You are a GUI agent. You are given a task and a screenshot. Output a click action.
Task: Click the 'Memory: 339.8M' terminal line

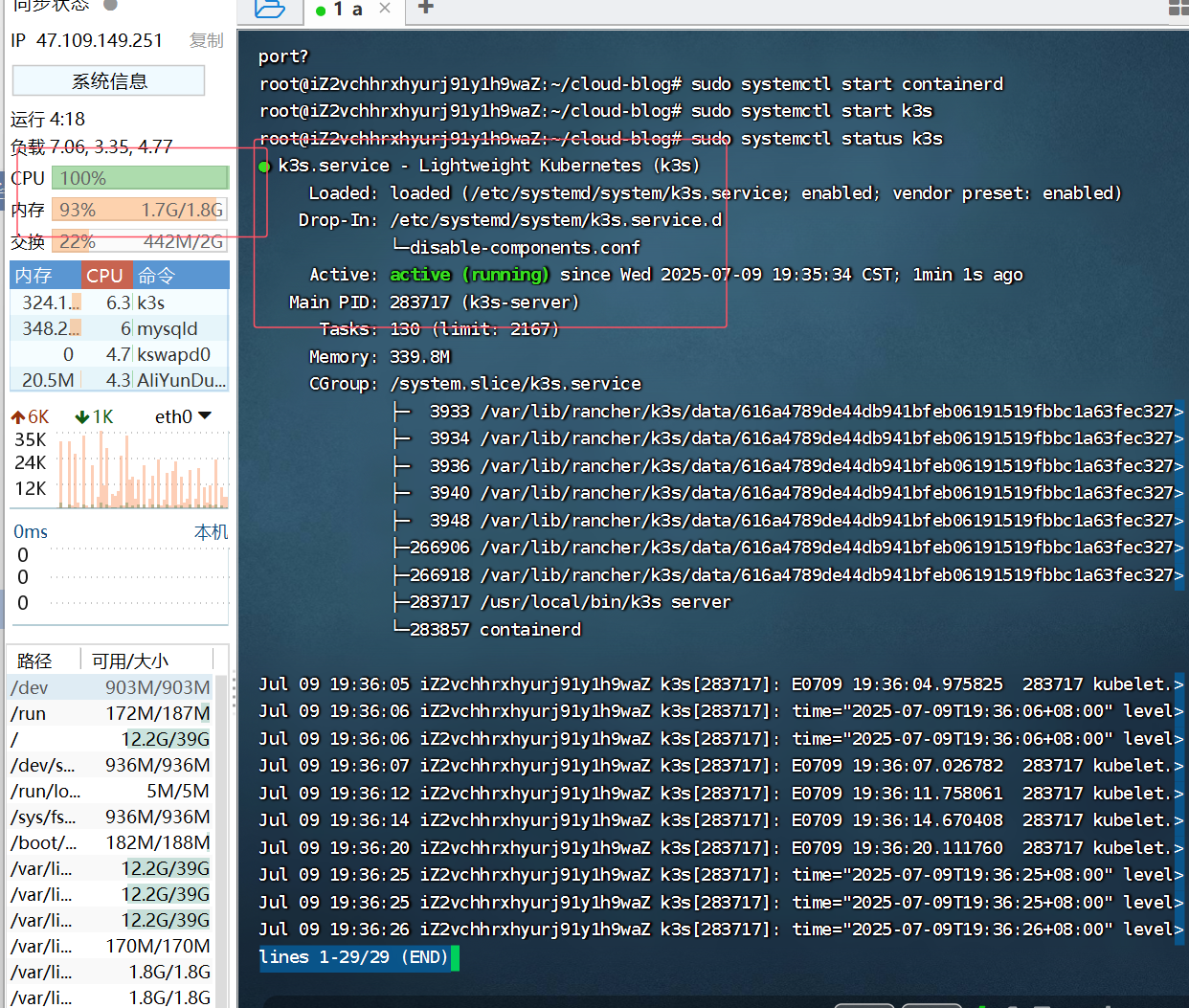(379, 357)
